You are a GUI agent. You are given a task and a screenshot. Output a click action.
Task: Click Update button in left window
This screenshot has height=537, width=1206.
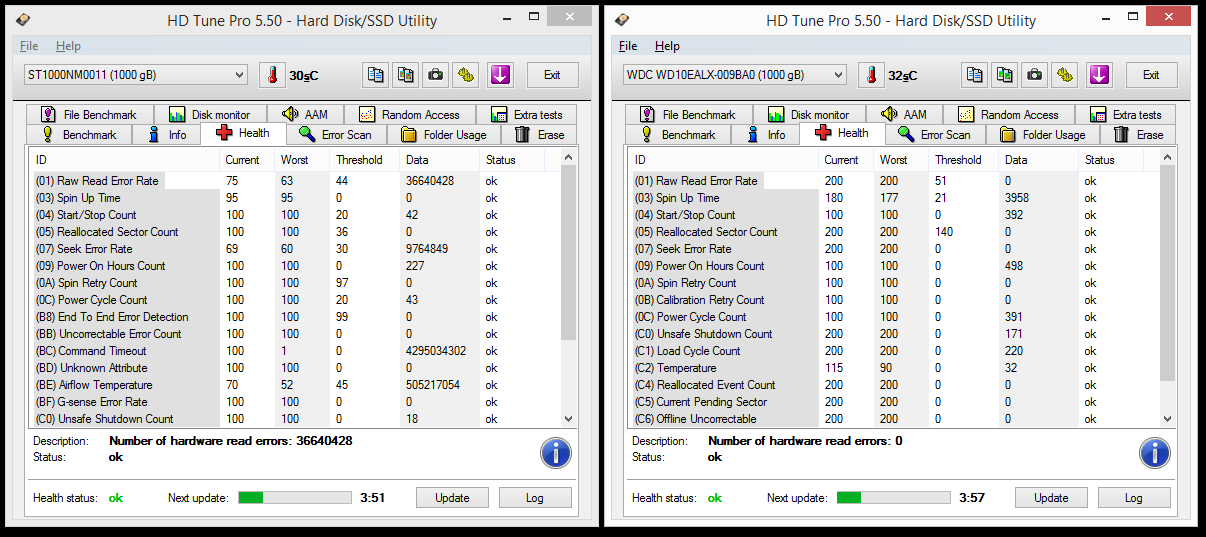(x=452, y=498)
